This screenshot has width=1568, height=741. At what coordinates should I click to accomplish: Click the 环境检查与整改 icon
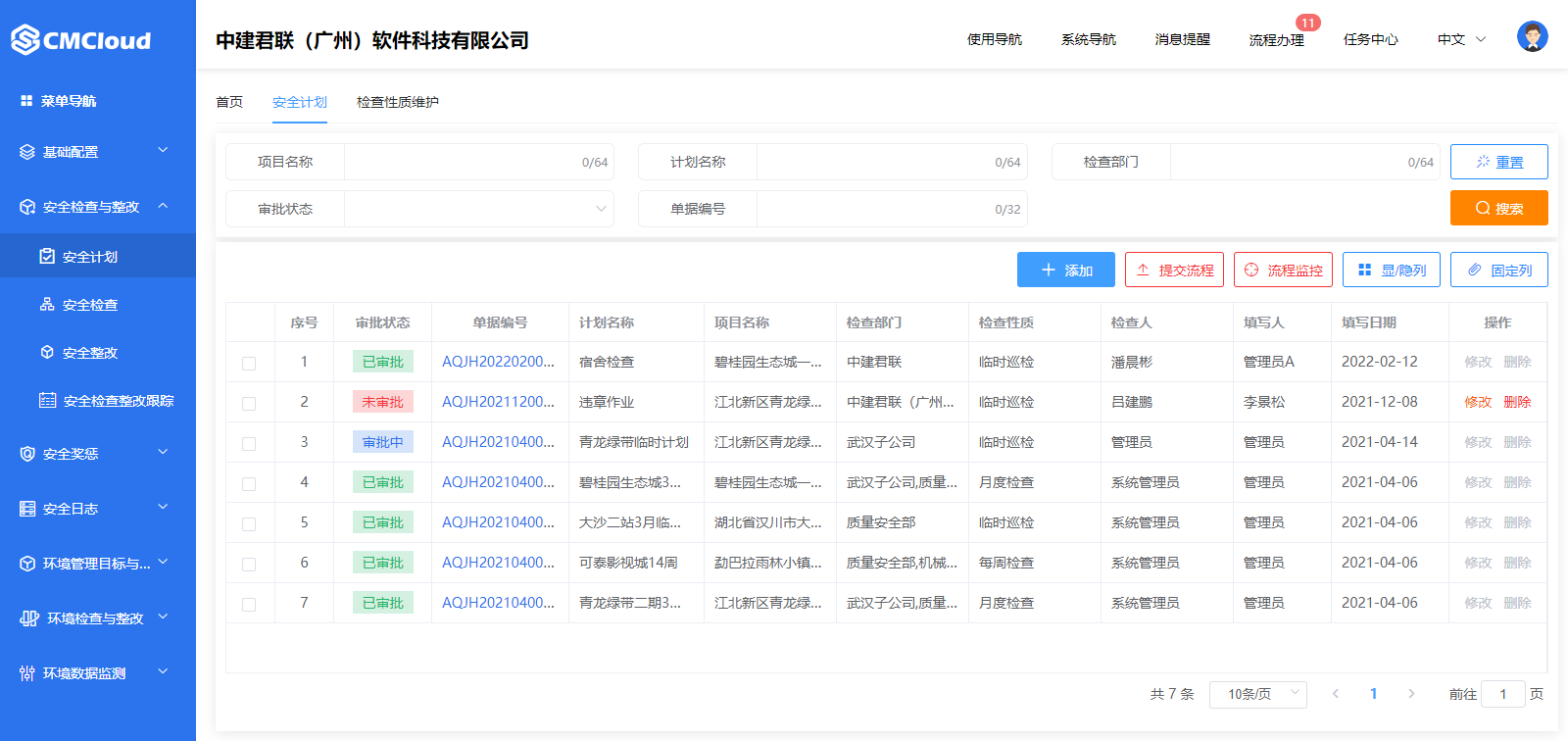click(29, 618)
